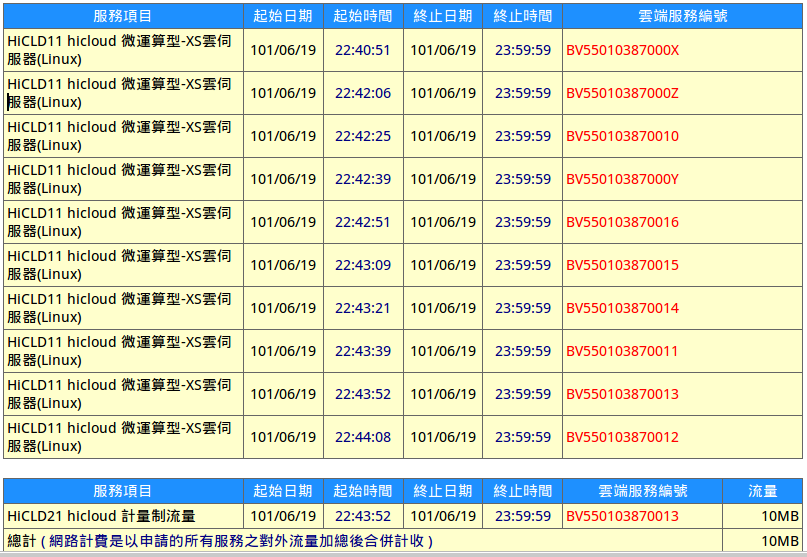Screen dimensions: 807x557
Task: Select service number BV550103870010
Action: coord(622,136)
